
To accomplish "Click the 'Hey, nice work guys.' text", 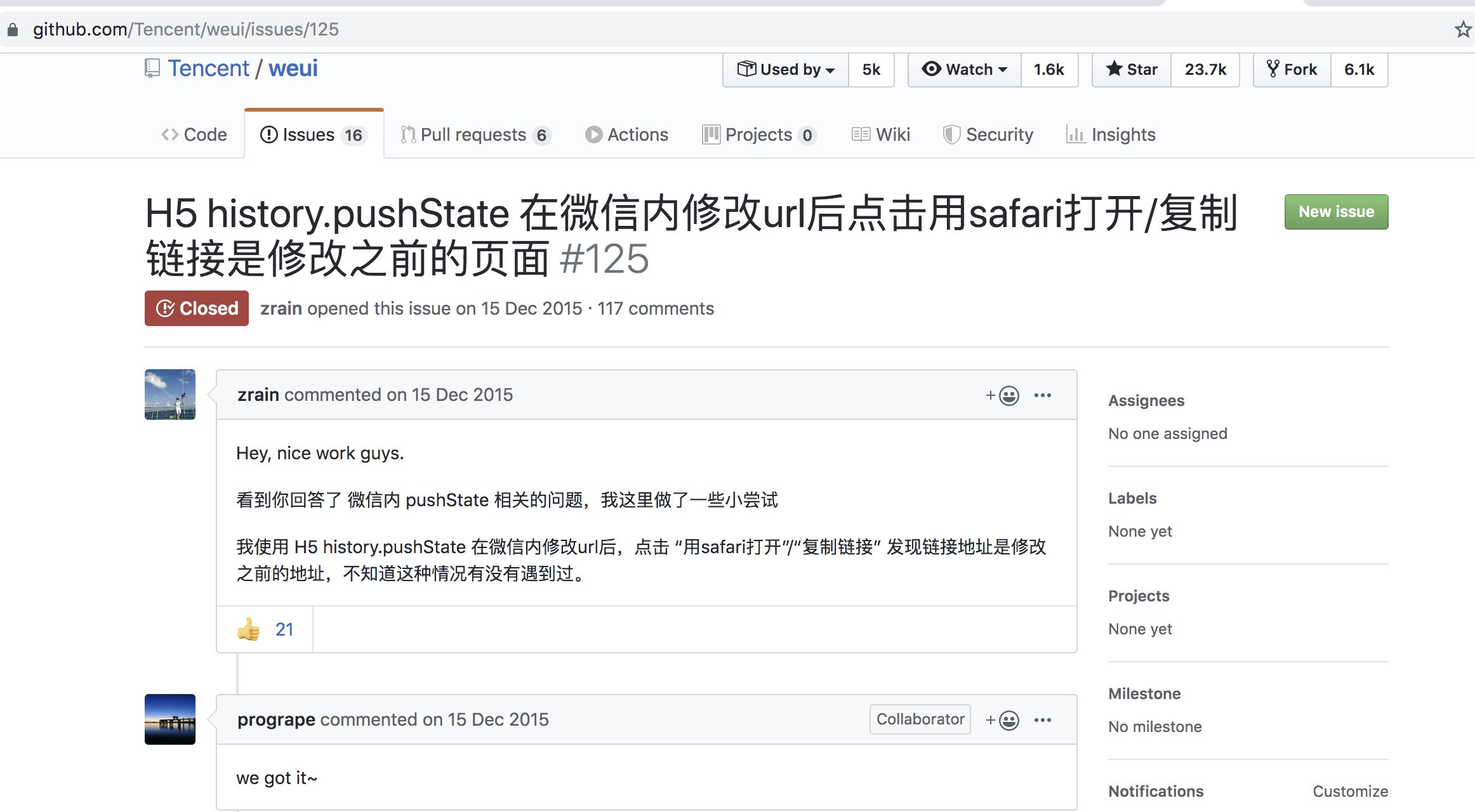I will point(320,453).
